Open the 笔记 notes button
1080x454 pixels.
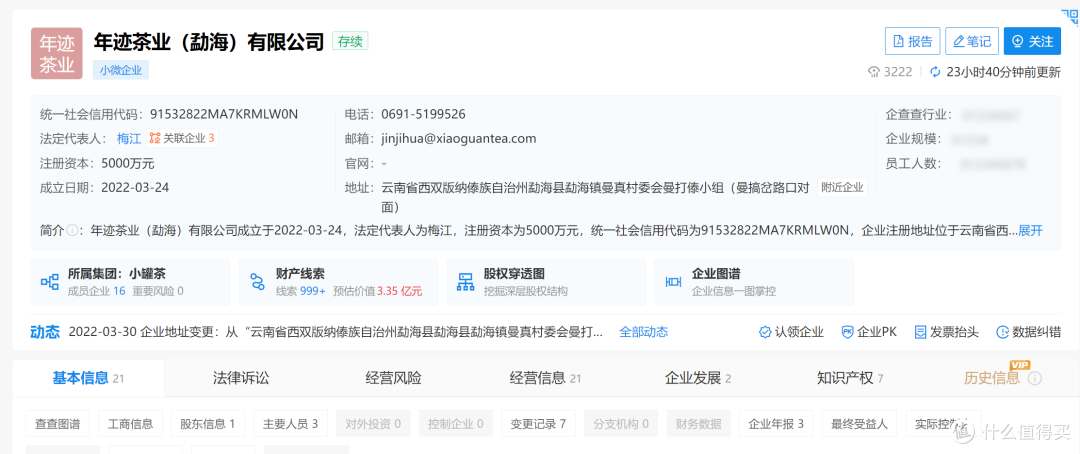click(x=972, y=41)
